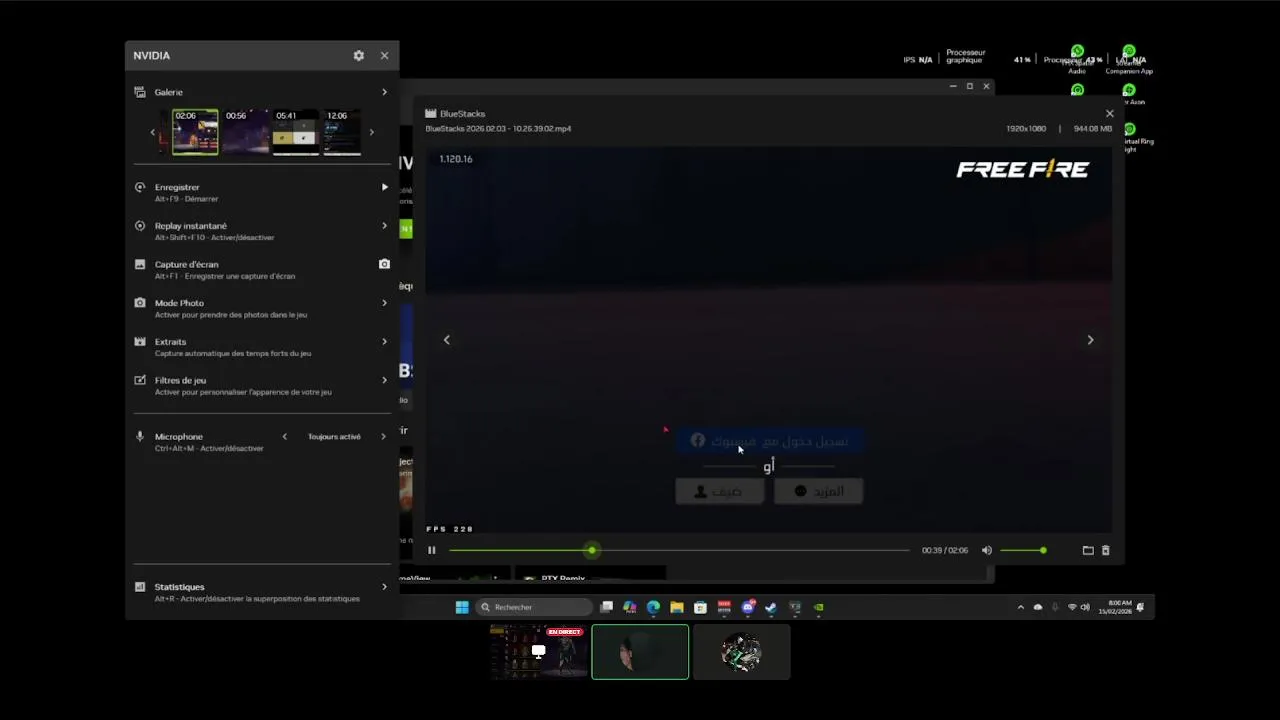The image size is (1280, 720).
Task: Click the Extraits icon
Action: point(140,341)
